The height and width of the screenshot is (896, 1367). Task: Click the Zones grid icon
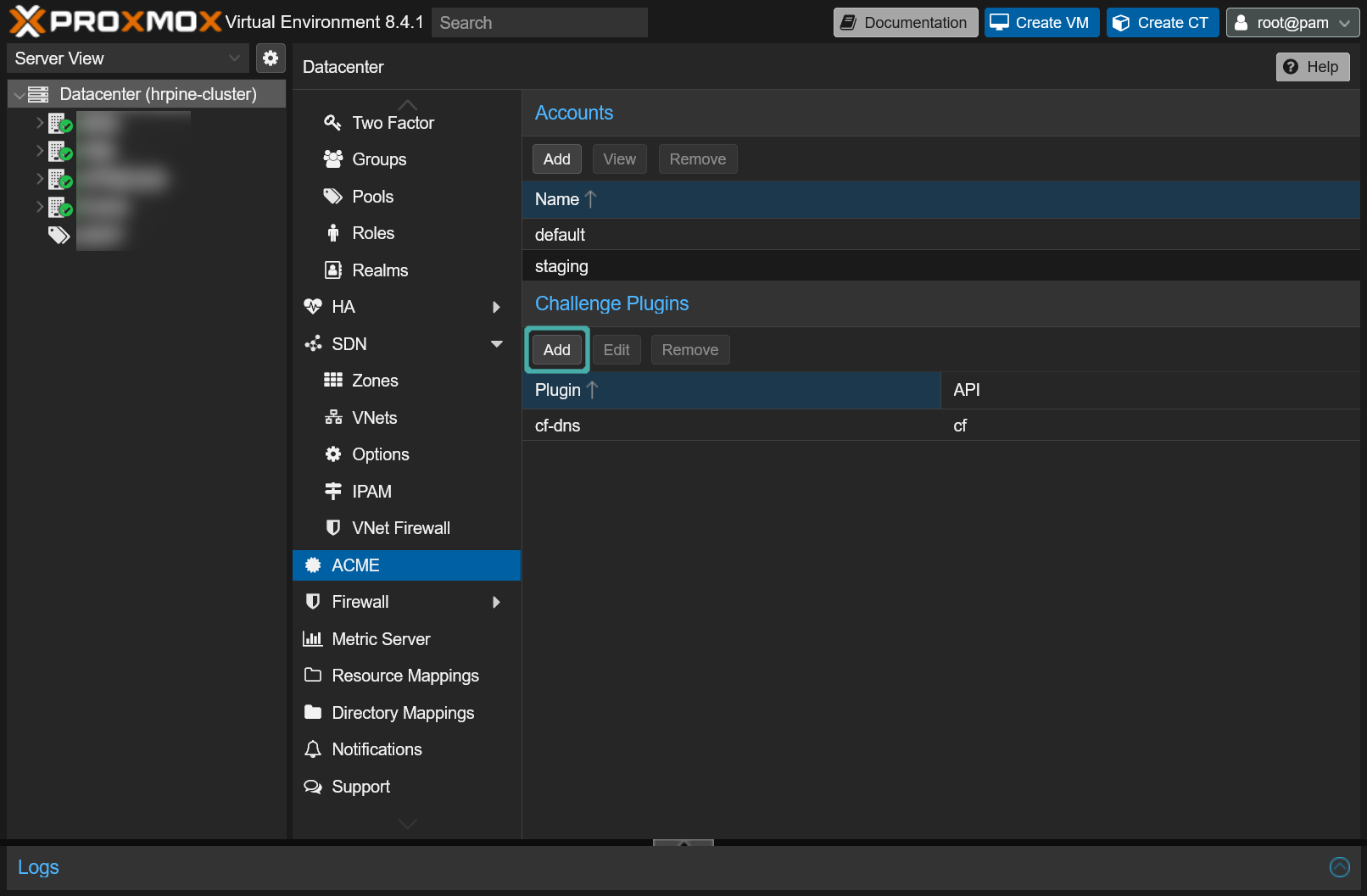point(333,381)
